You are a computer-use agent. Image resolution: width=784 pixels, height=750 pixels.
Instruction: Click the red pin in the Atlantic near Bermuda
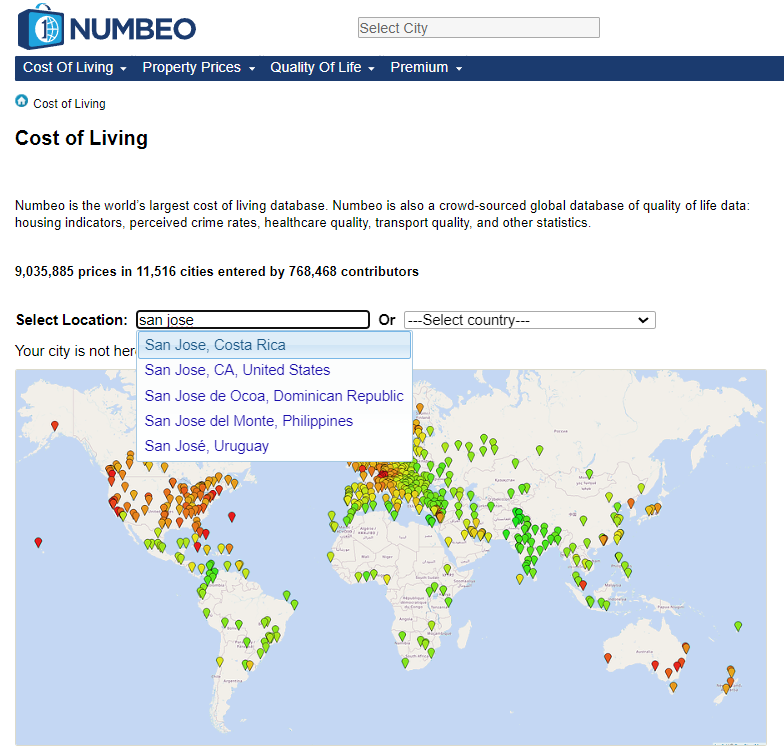[x=232, y=516]
